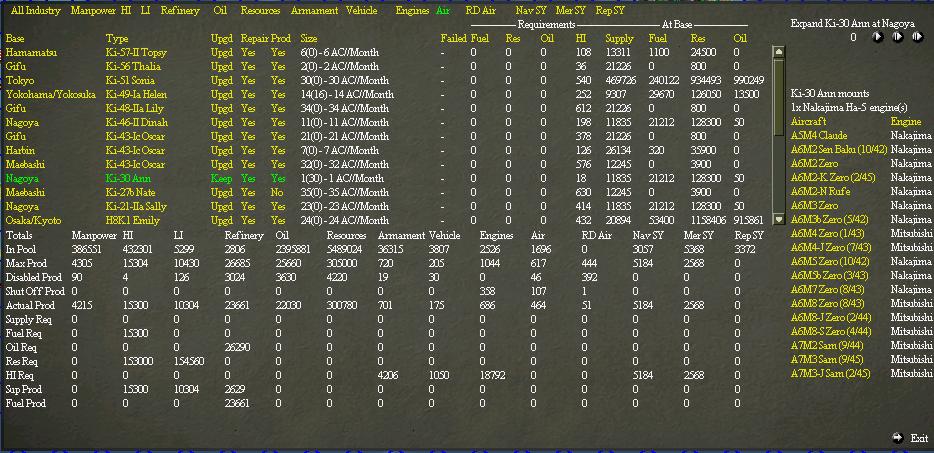Sort list by Base column header

tap(15, 38)
